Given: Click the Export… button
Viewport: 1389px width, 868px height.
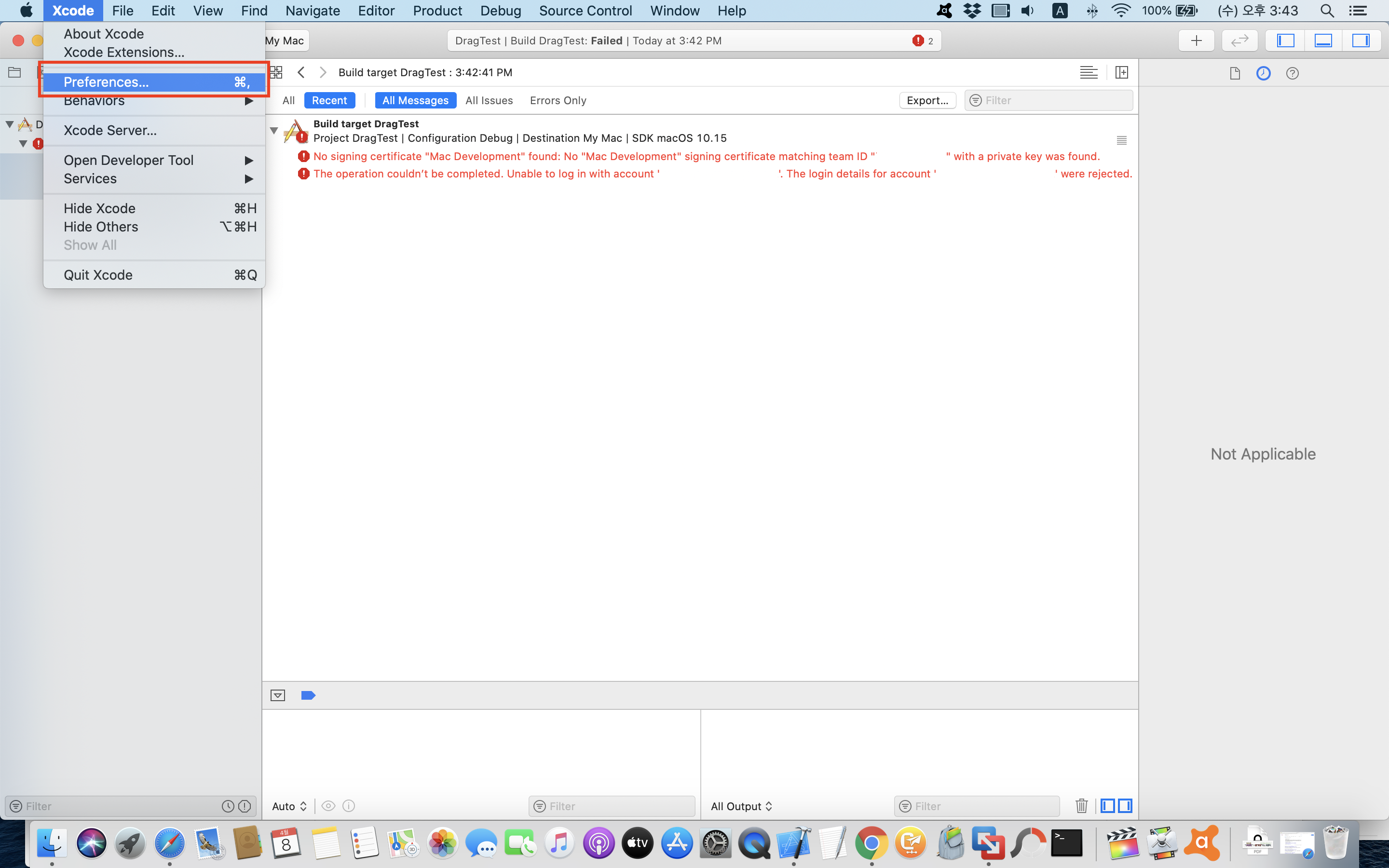Looking at the screenshot, I should pos(927,100).
